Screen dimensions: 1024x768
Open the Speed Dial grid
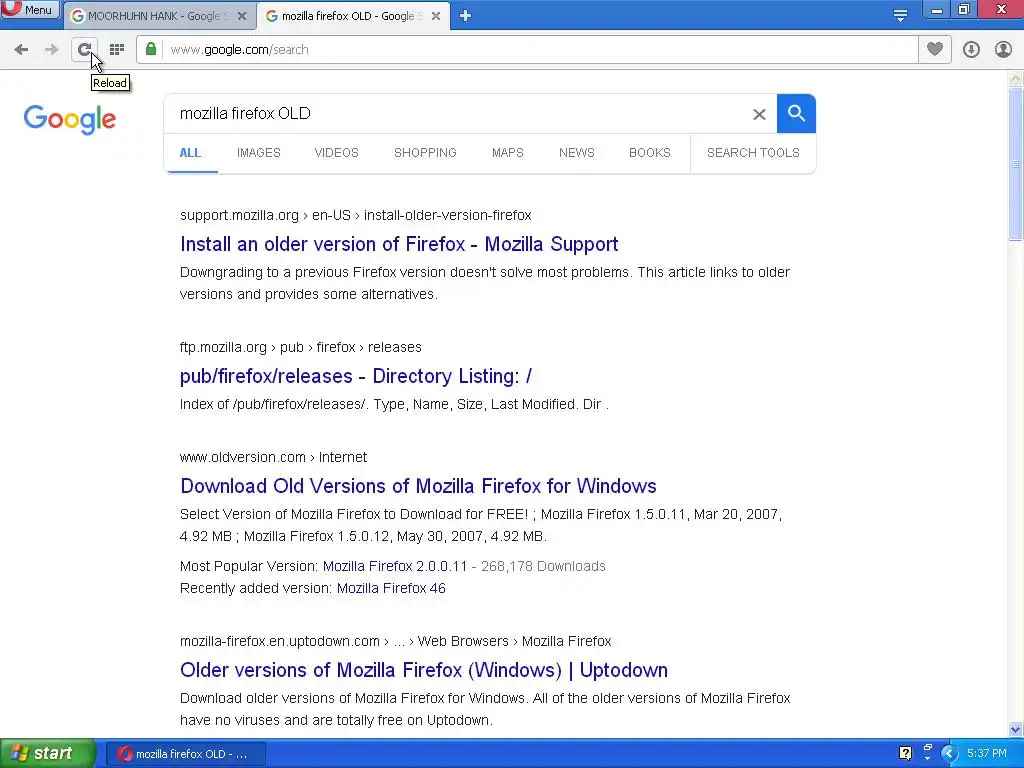117,50
